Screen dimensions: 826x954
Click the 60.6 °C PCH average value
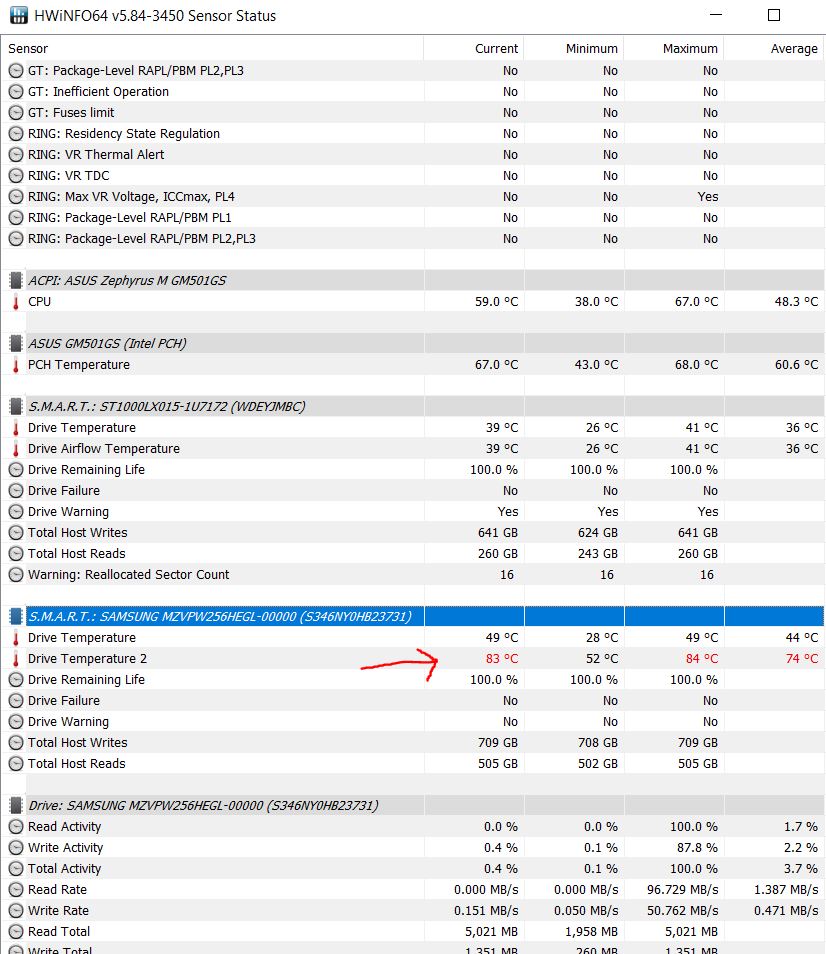tap(796, 365)
